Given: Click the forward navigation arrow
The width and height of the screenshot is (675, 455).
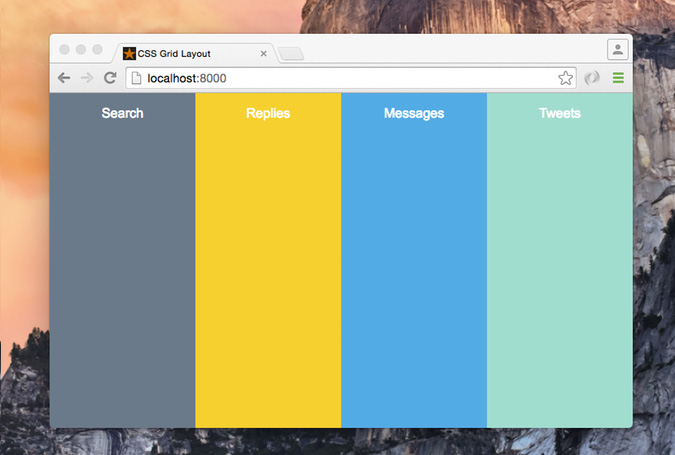Looking at the screenshot, I should [87, 78].
